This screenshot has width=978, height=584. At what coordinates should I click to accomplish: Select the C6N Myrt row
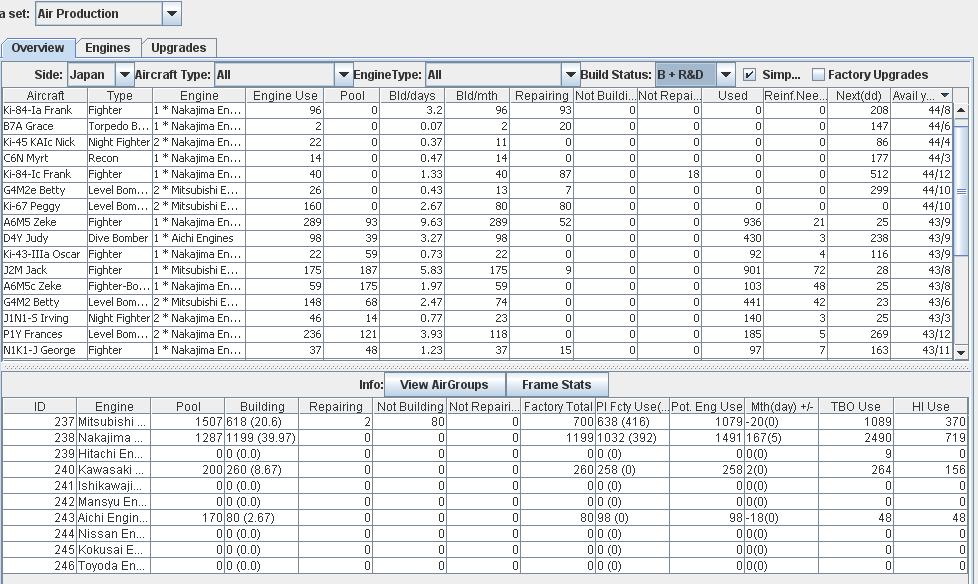pyautogui.click(x=478, y=158)
